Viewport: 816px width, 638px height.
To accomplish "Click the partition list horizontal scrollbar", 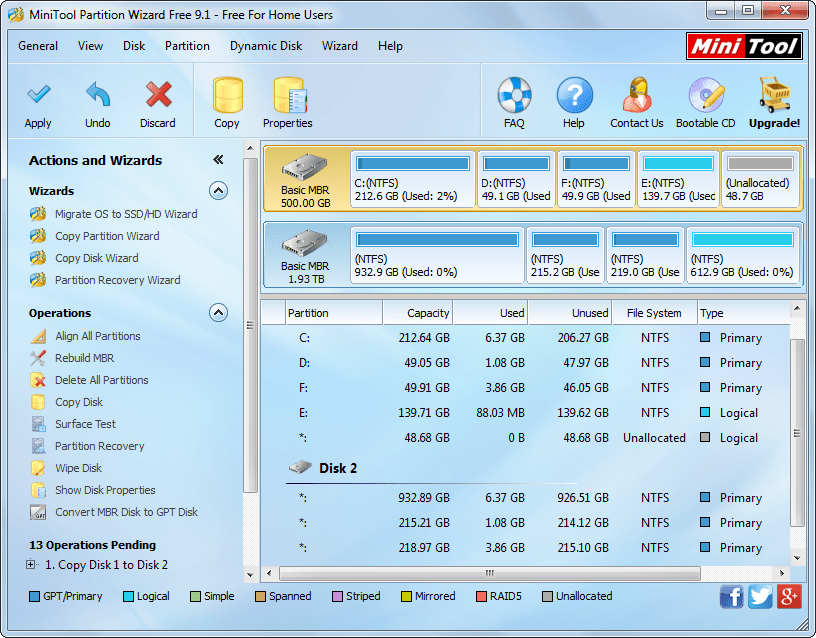I will click(x=490, y=573).
